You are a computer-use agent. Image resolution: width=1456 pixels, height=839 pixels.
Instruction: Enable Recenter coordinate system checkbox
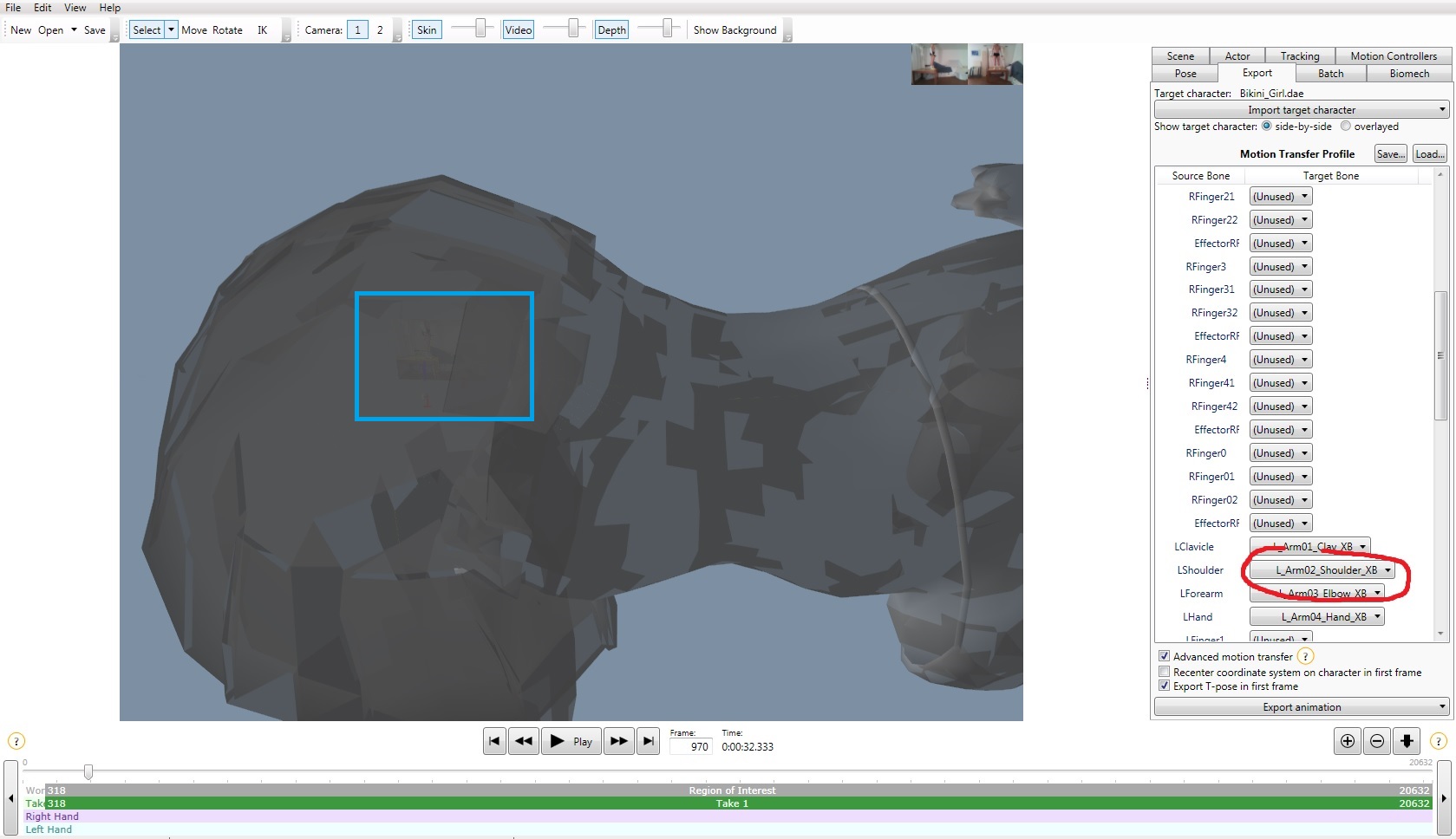(x=1165, y=672)
